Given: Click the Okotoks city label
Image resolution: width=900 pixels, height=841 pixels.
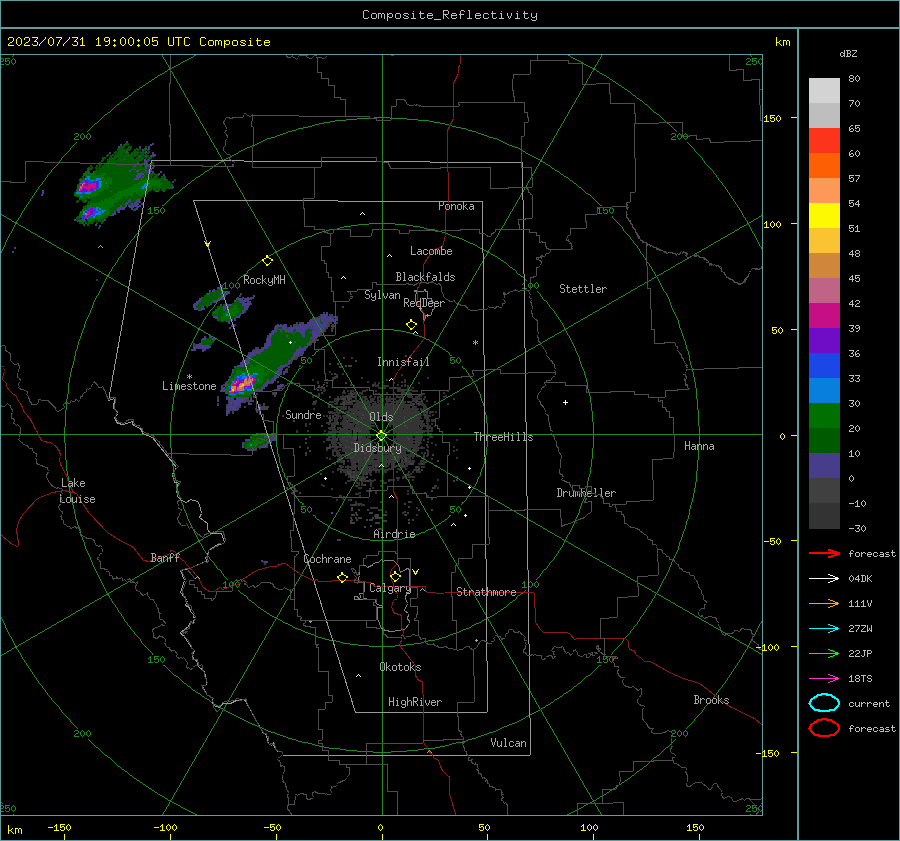Looking at the screenshot, I should [400, 667].
